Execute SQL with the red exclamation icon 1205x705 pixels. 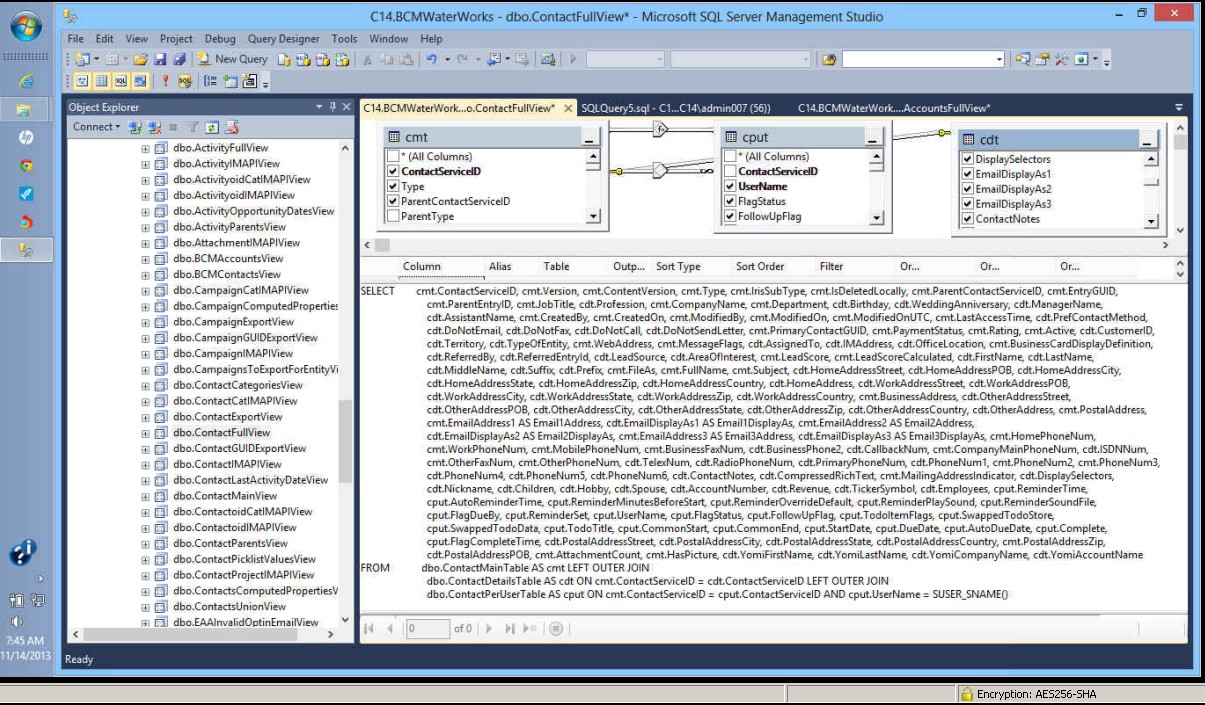pyautogui.click(x=165, y=81)
